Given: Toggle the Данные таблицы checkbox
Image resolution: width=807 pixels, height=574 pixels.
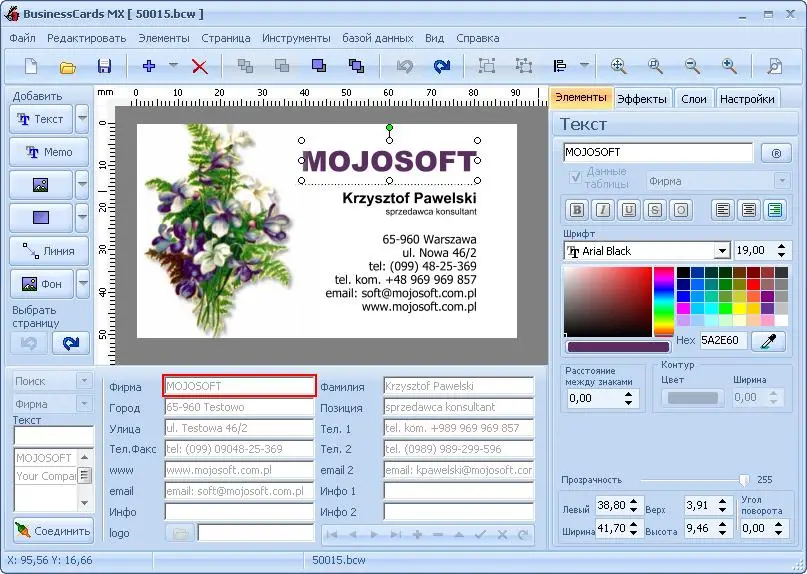Looking at the screenshot, I should click(x=575, y=178).
